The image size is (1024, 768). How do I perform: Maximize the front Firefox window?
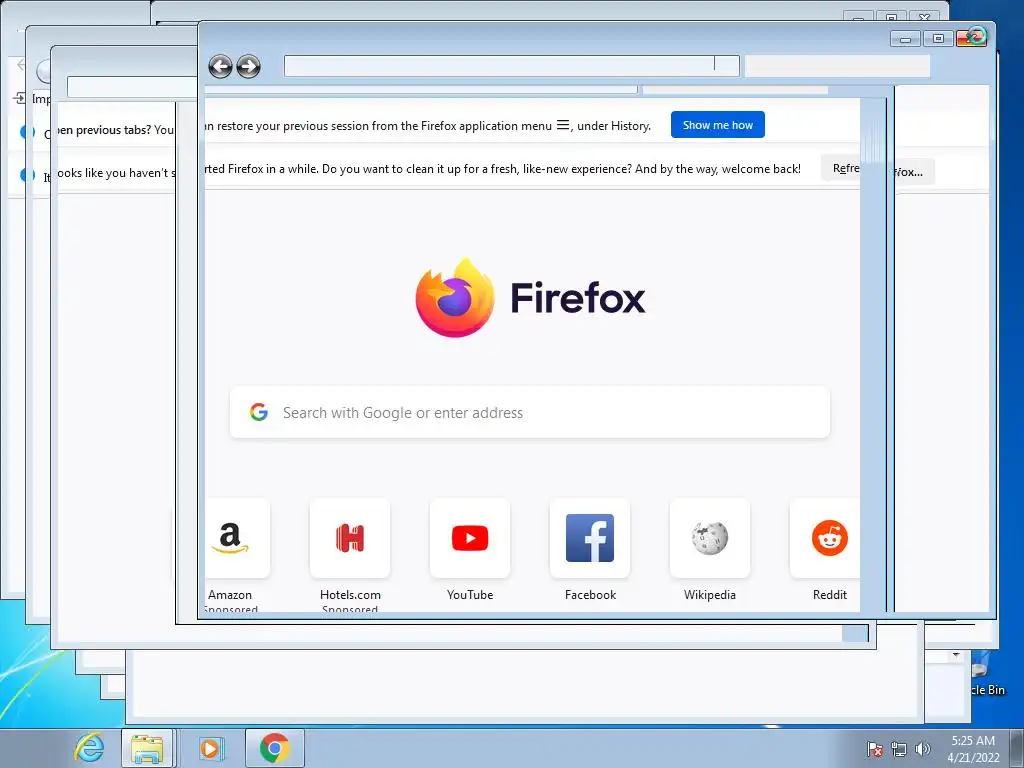pos(938,39)
